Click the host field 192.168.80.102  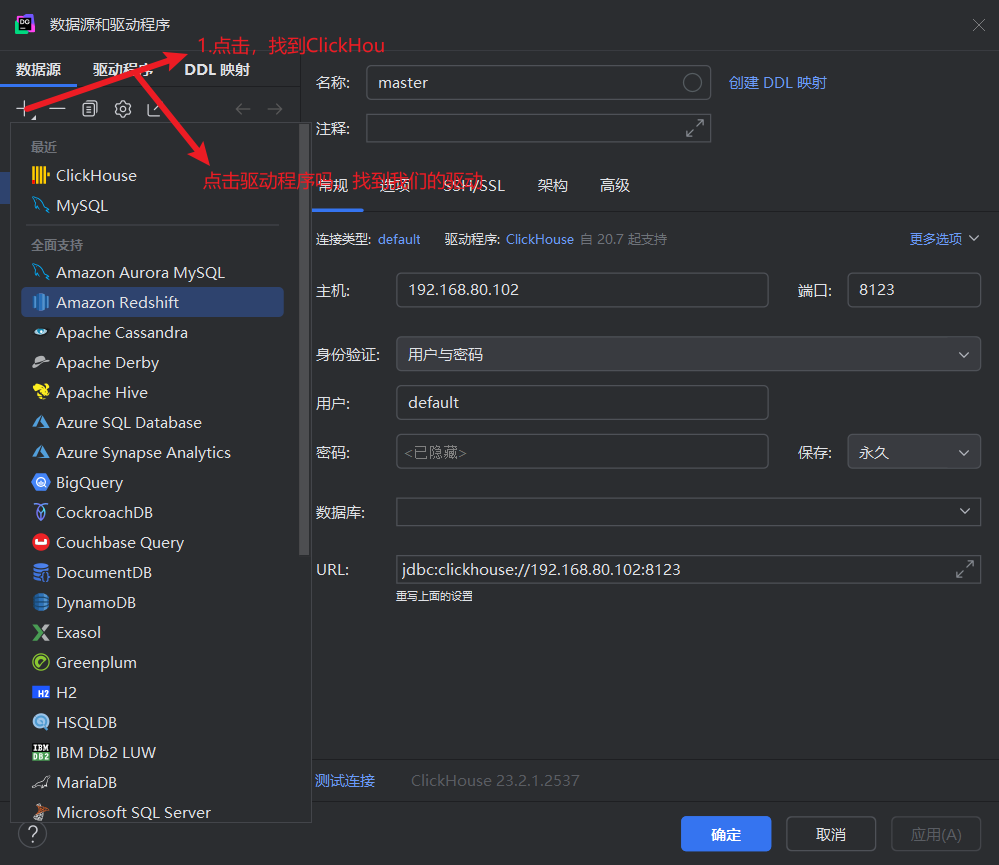tap(582, 290)
